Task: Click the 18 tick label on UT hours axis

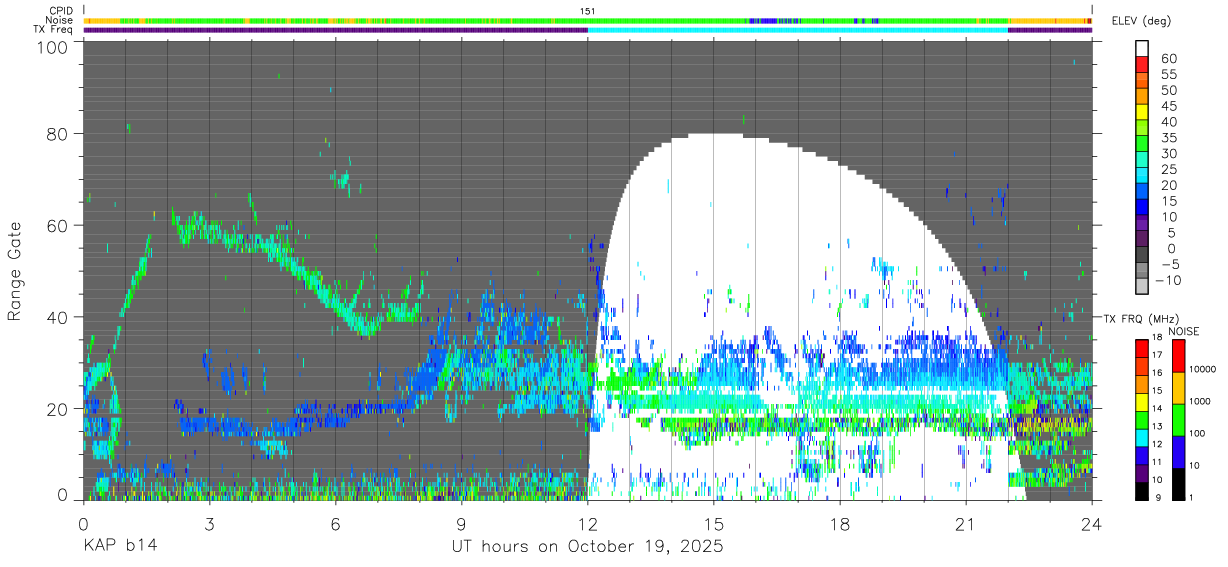Action: (840, 524)
